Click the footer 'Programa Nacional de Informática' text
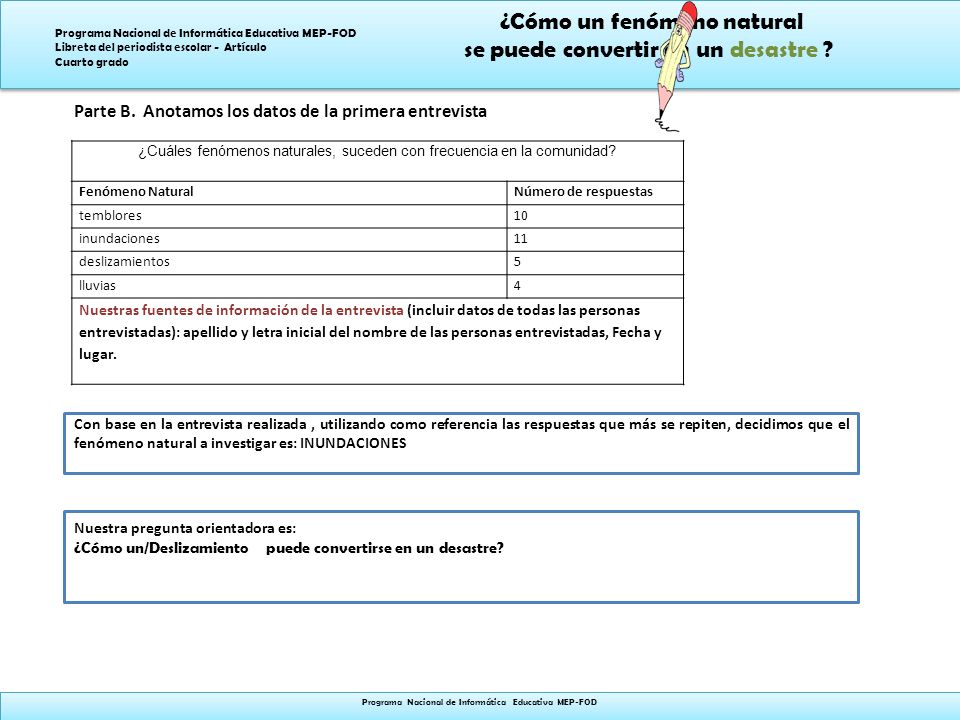This screenshot has width=960, height=720. click(479, 702)
